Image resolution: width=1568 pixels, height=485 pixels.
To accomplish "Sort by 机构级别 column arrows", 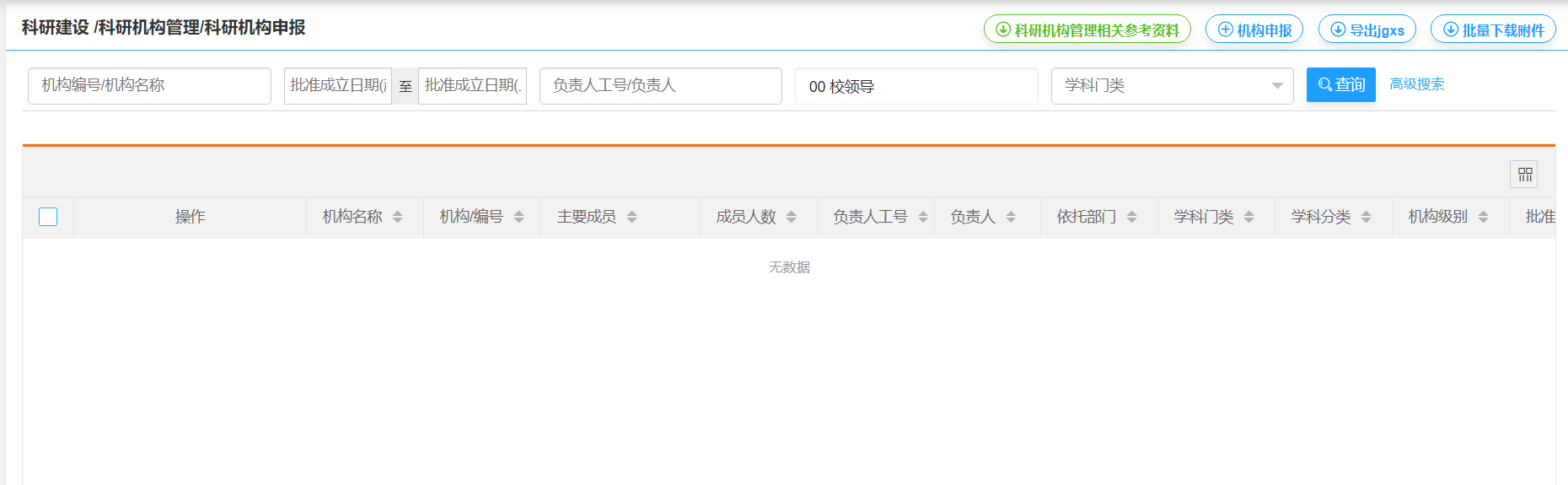I will coord(1483,217).
